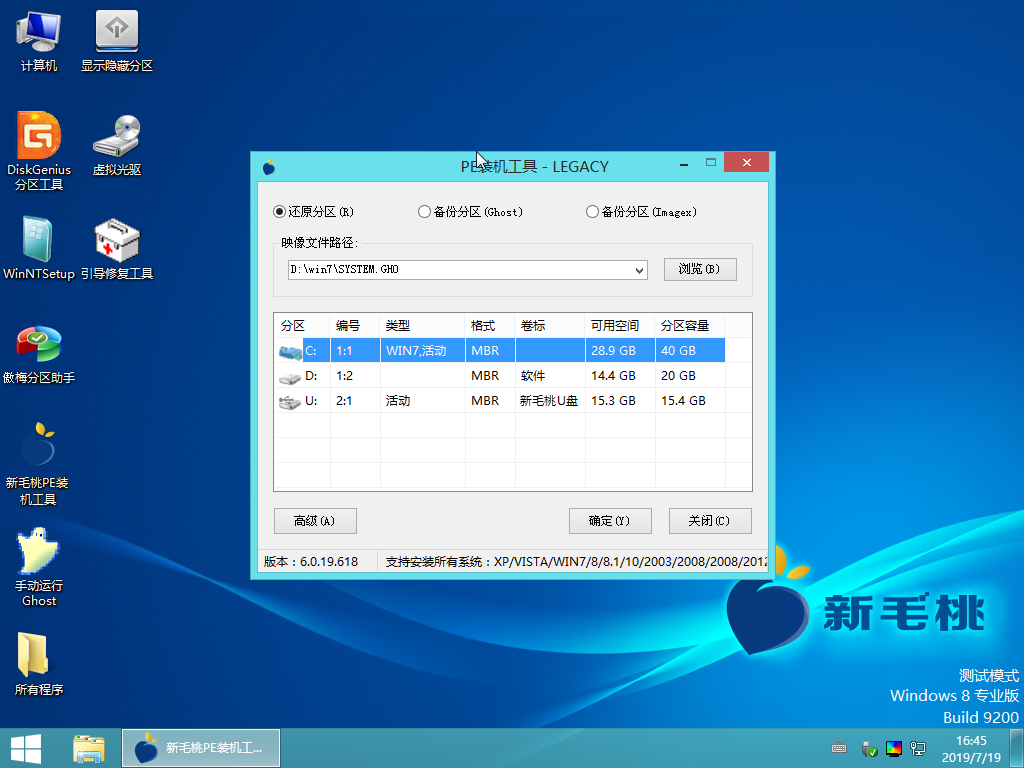Click the 高级(A) advanced button
The image size is (1024, 768).
[315, 520]
